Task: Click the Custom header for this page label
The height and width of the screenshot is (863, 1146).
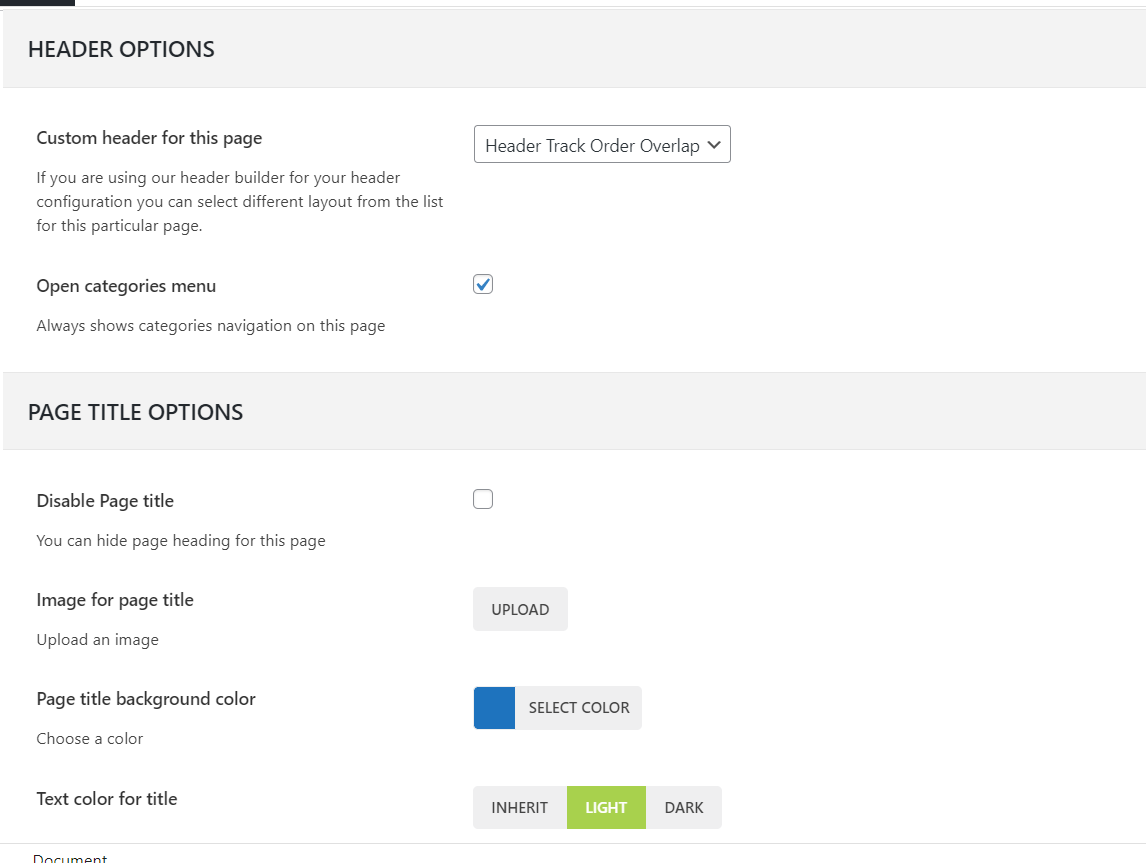Action: (149, 138)
